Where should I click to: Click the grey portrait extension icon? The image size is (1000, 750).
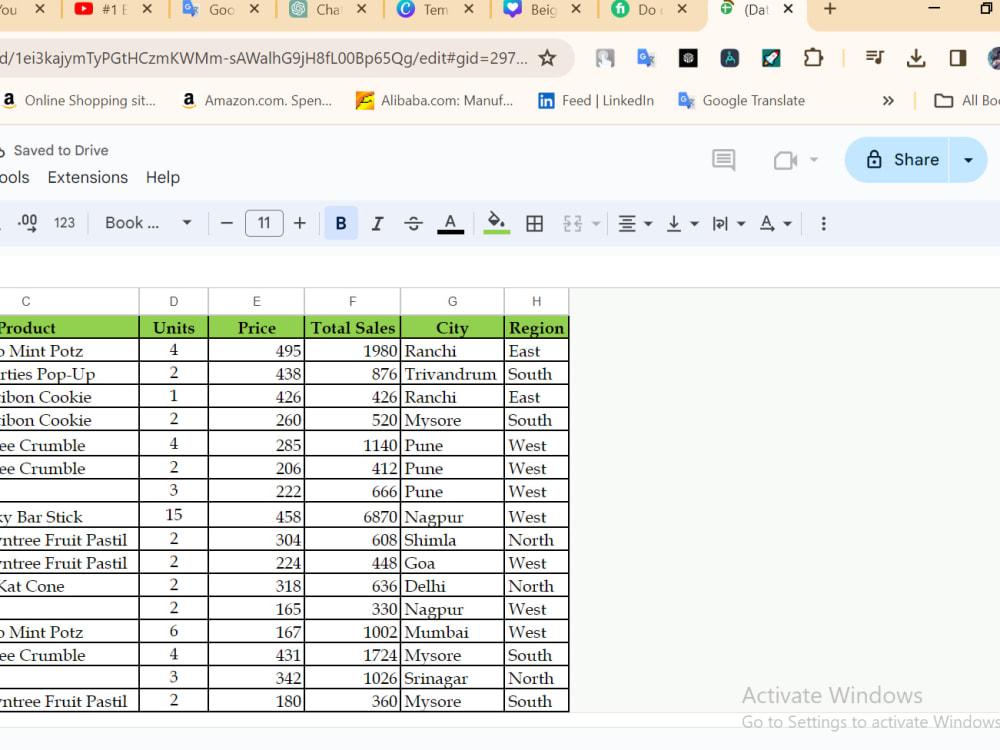point(605,58)
